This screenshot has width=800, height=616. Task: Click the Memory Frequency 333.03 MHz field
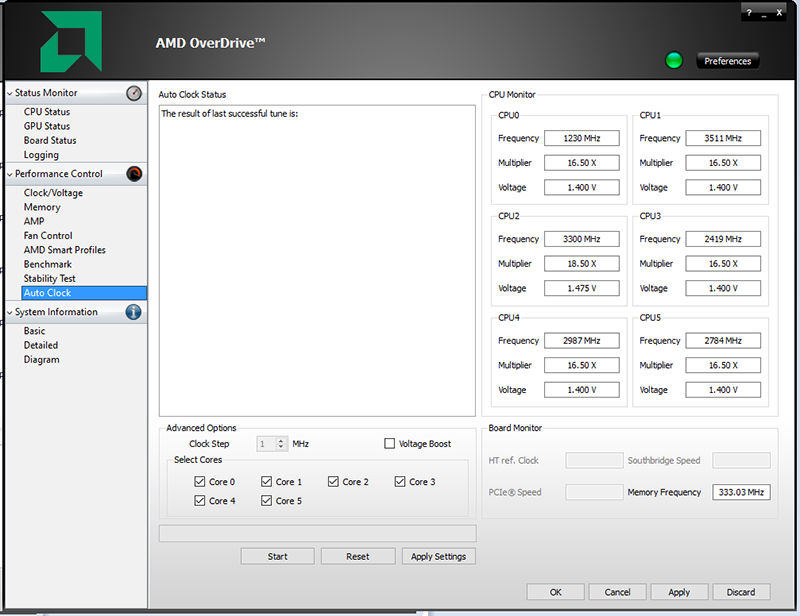741,492
